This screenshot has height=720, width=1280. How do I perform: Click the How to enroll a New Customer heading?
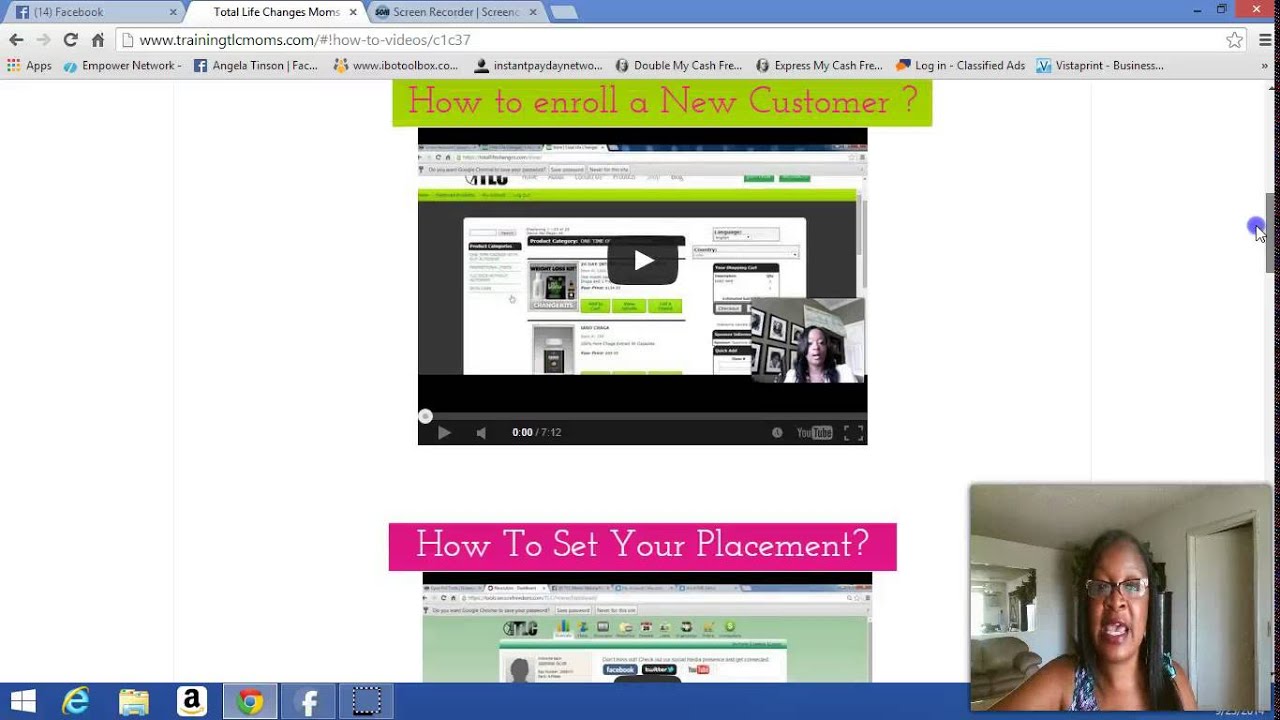tap(662, 102)
